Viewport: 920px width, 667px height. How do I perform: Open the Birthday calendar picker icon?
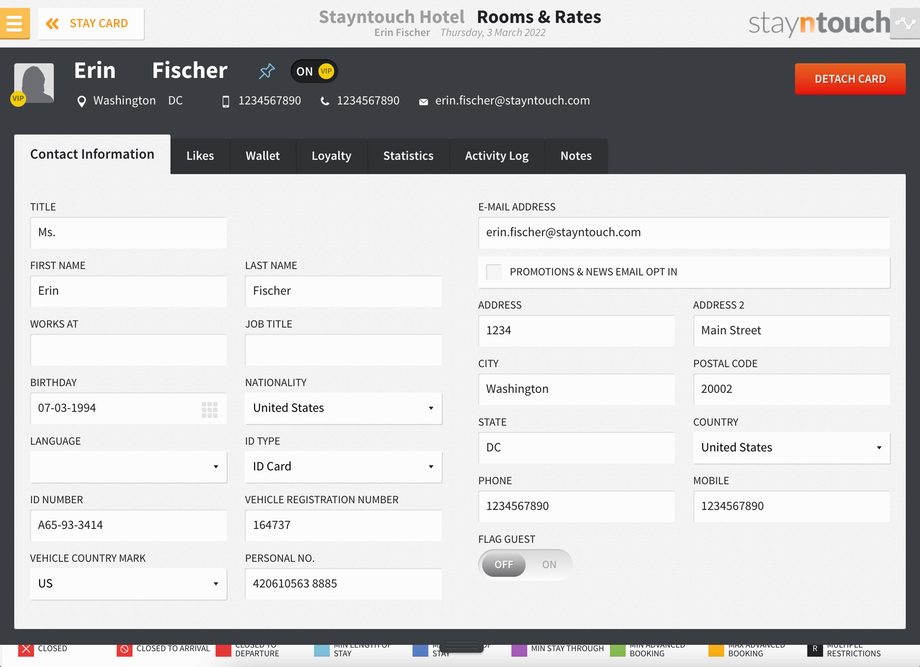(209, 409)
